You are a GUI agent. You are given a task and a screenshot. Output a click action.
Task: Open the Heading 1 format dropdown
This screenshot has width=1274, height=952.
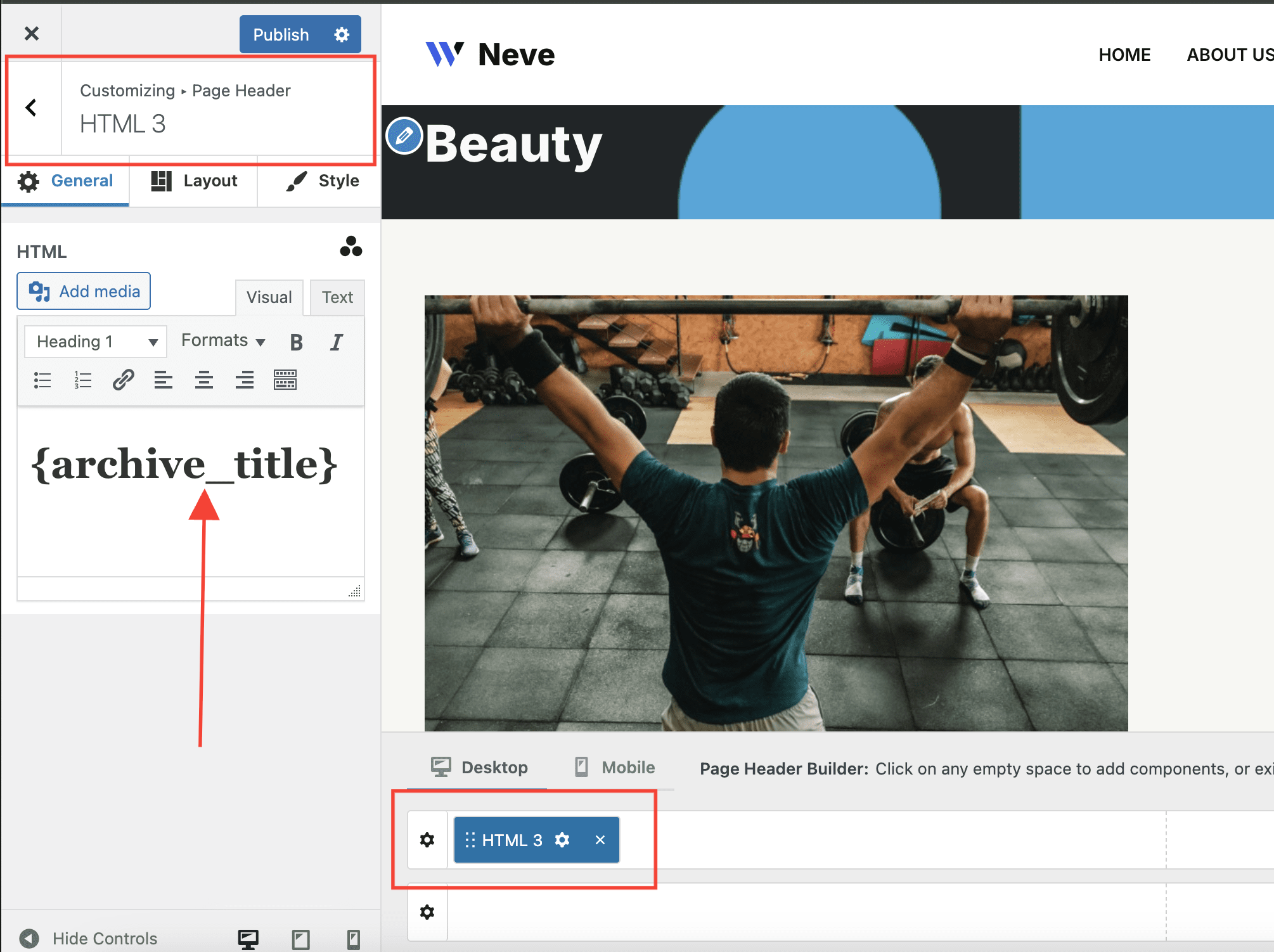96,342
